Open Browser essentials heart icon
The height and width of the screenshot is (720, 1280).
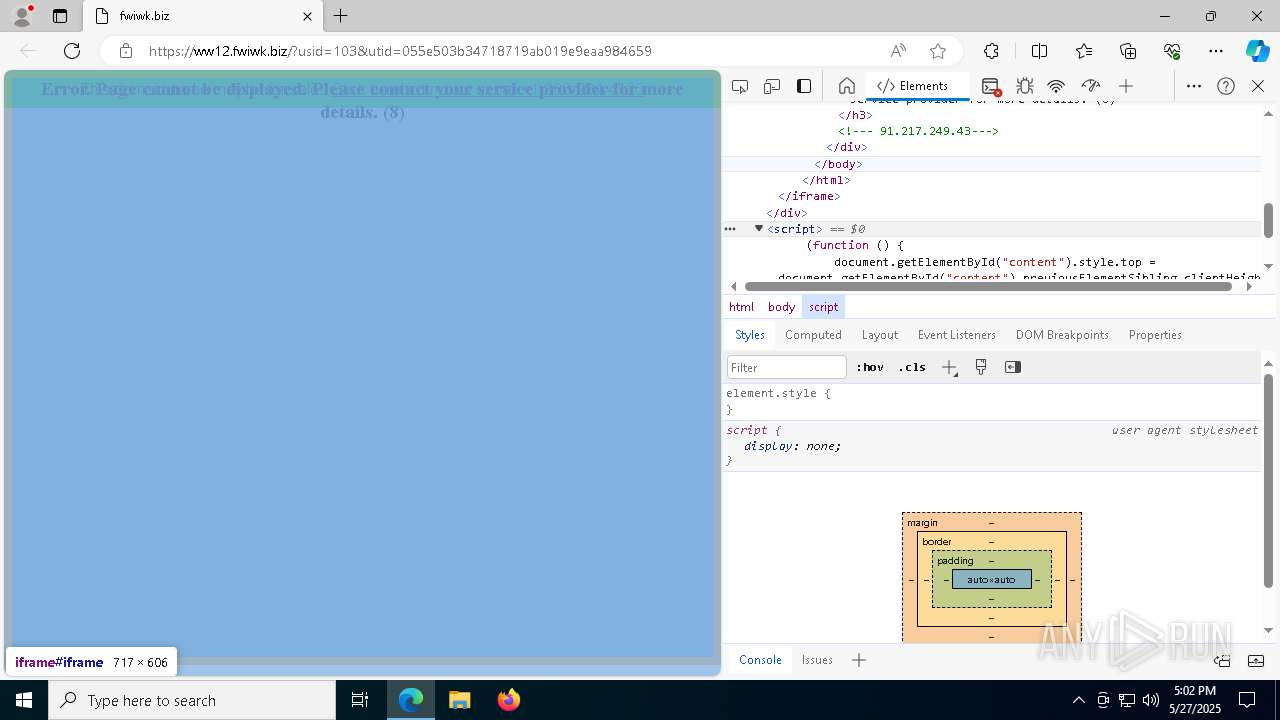click(x=1172, y=51)
